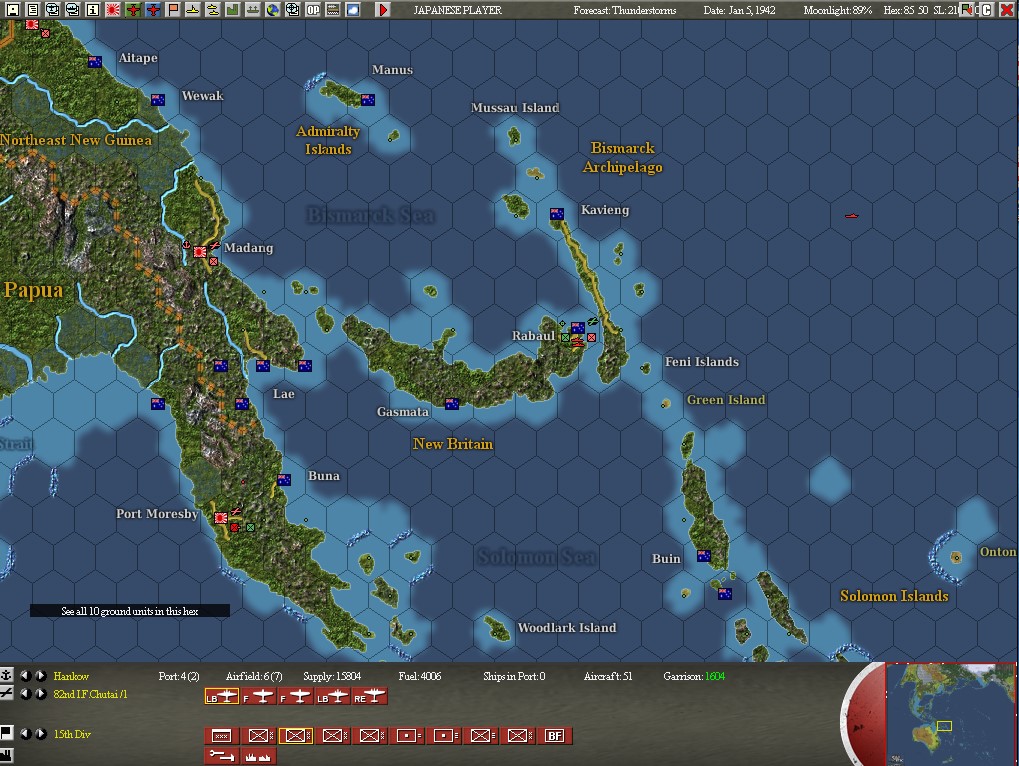Click the Allied flag at Buna
This screenshot has width=1019, height=766.
click(284, 479)
